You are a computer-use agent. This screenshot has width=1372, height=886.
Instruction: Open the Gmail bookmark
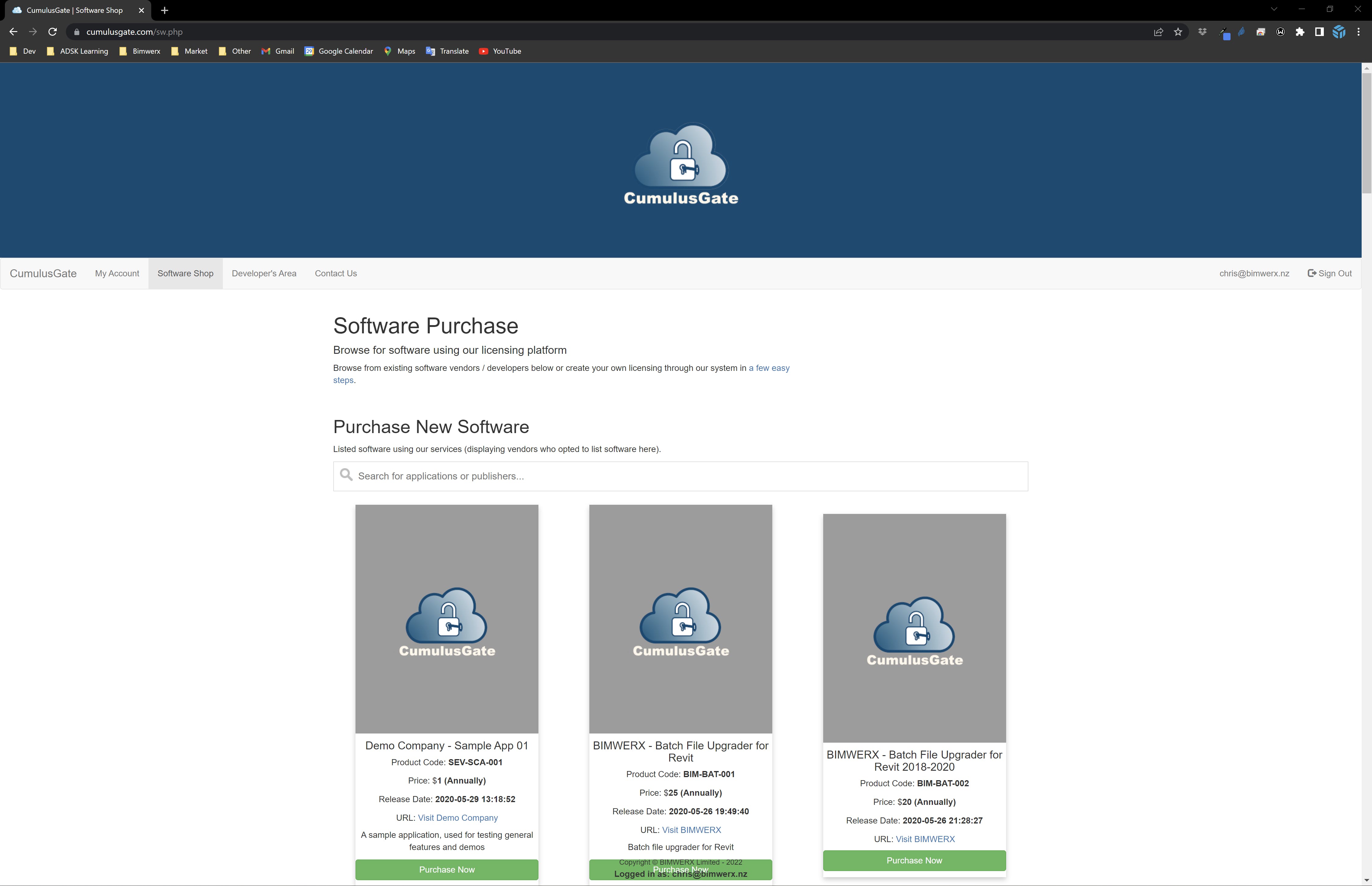pyautogui.click(x=278, y=51)
